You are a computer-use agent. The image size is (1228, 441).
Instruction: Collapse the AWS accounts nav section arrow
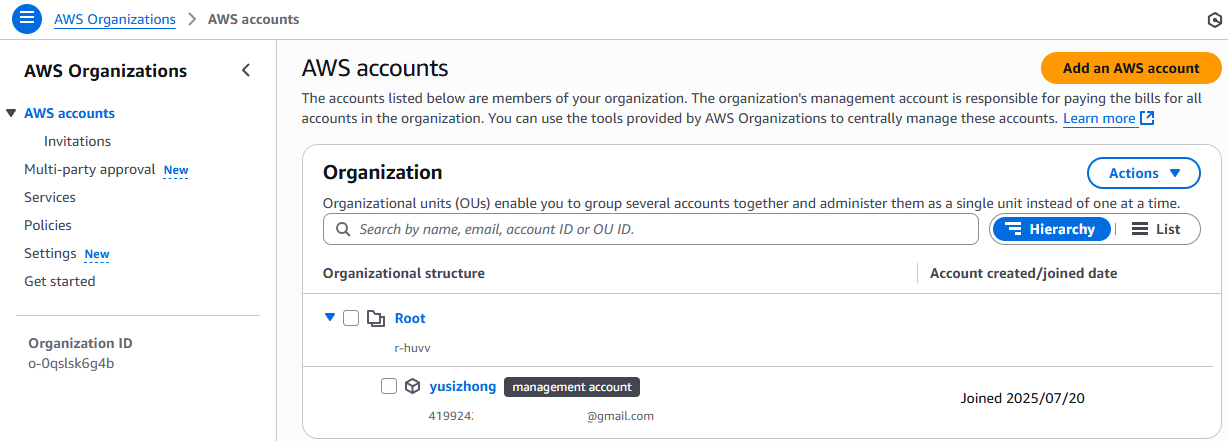[10, 113]
